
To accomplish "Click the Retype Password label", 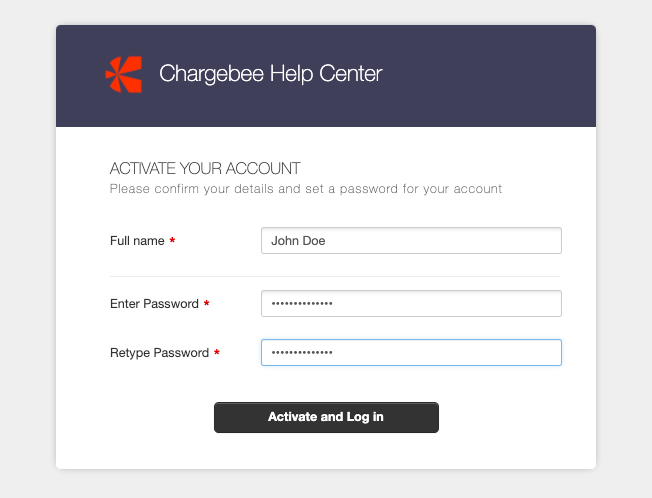I will click(x=159, y=353).
